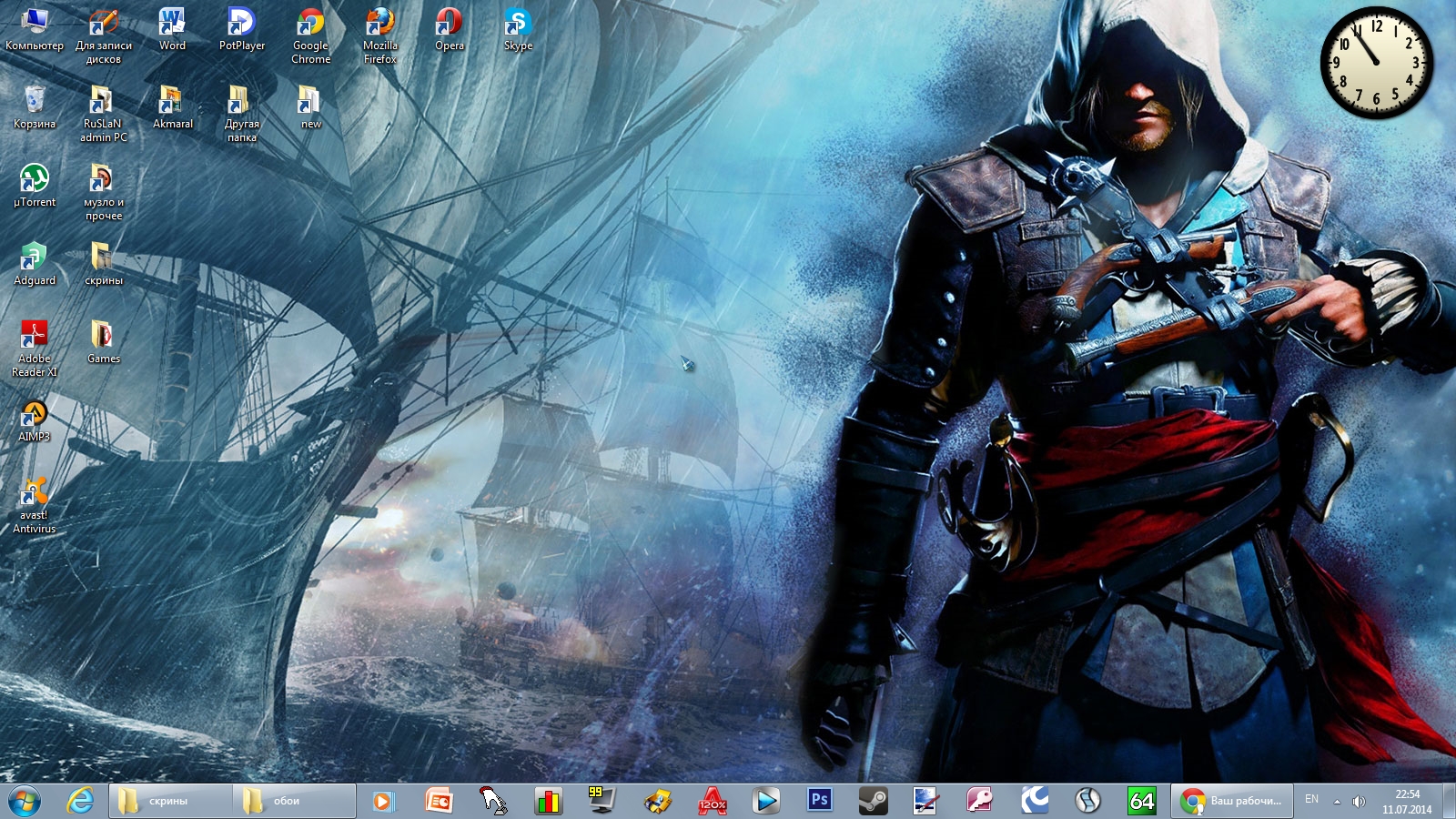Launch Microsoft Access from the taskbar
Image resolution: width=1456 pixels, height=819 pixels.
click(x=980, y=801)
